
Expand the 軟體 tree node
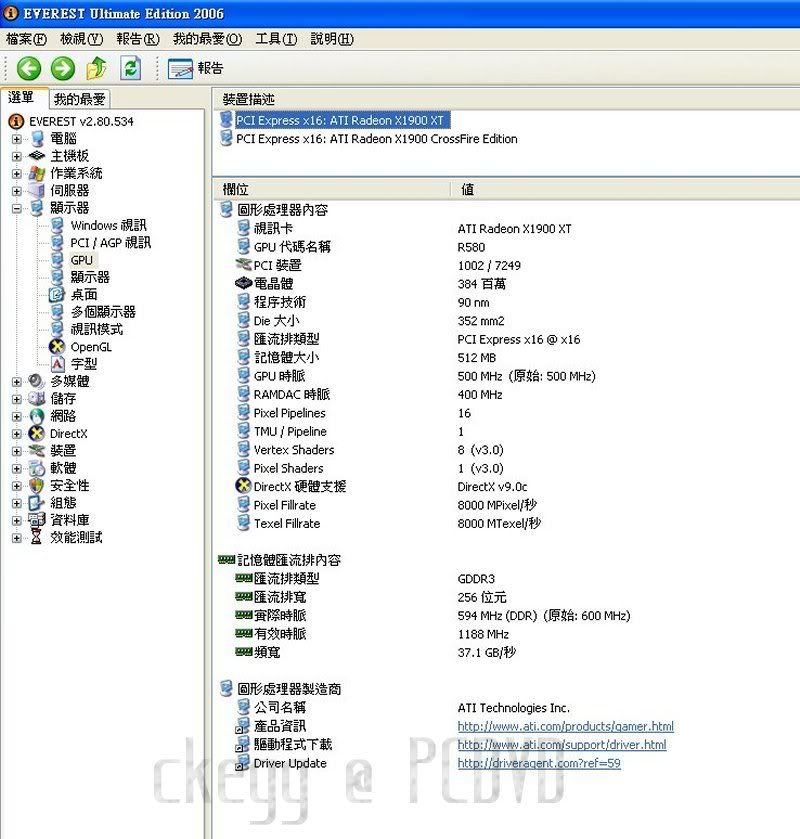(17, 468)
